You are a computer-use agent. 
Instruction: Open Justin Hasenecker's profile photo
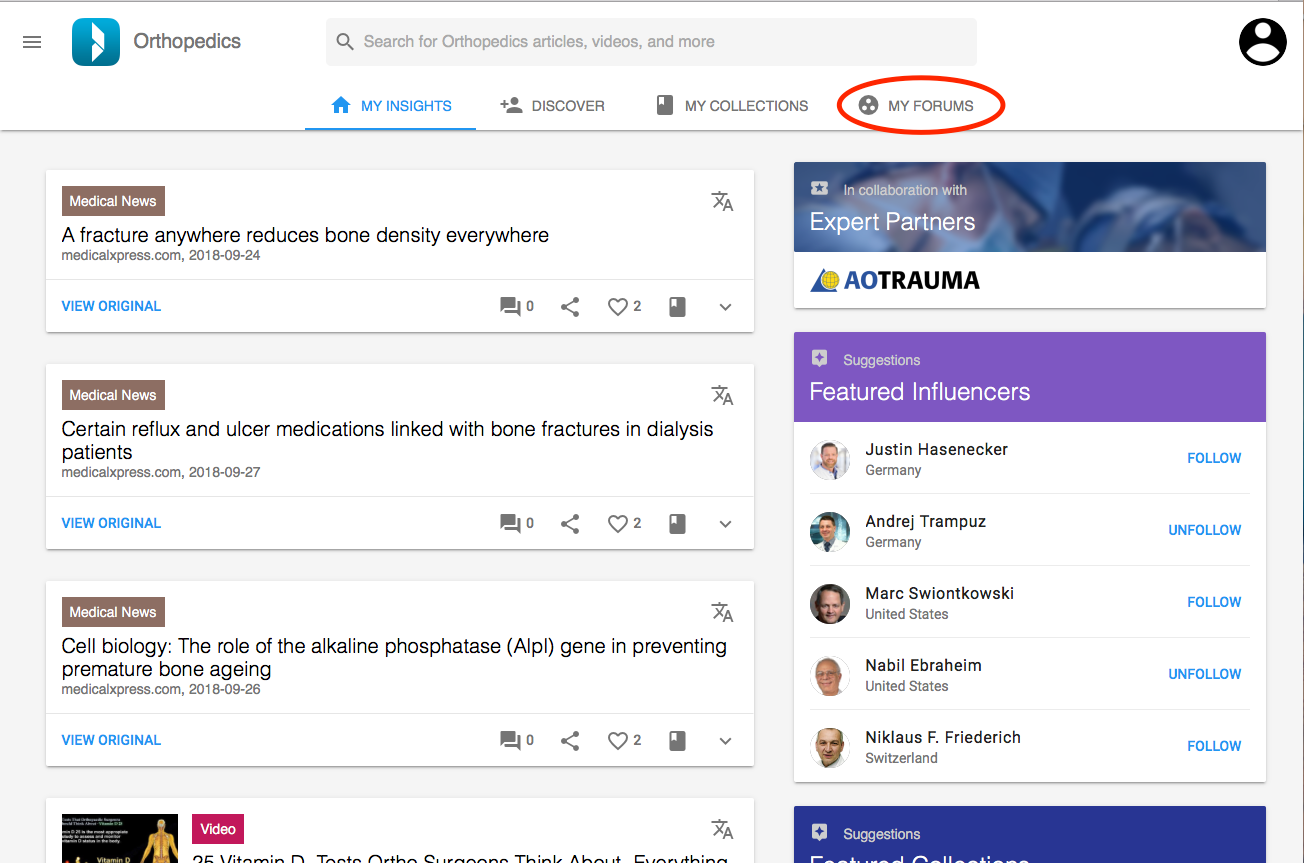pyautogui.click(x=830, y=460)
